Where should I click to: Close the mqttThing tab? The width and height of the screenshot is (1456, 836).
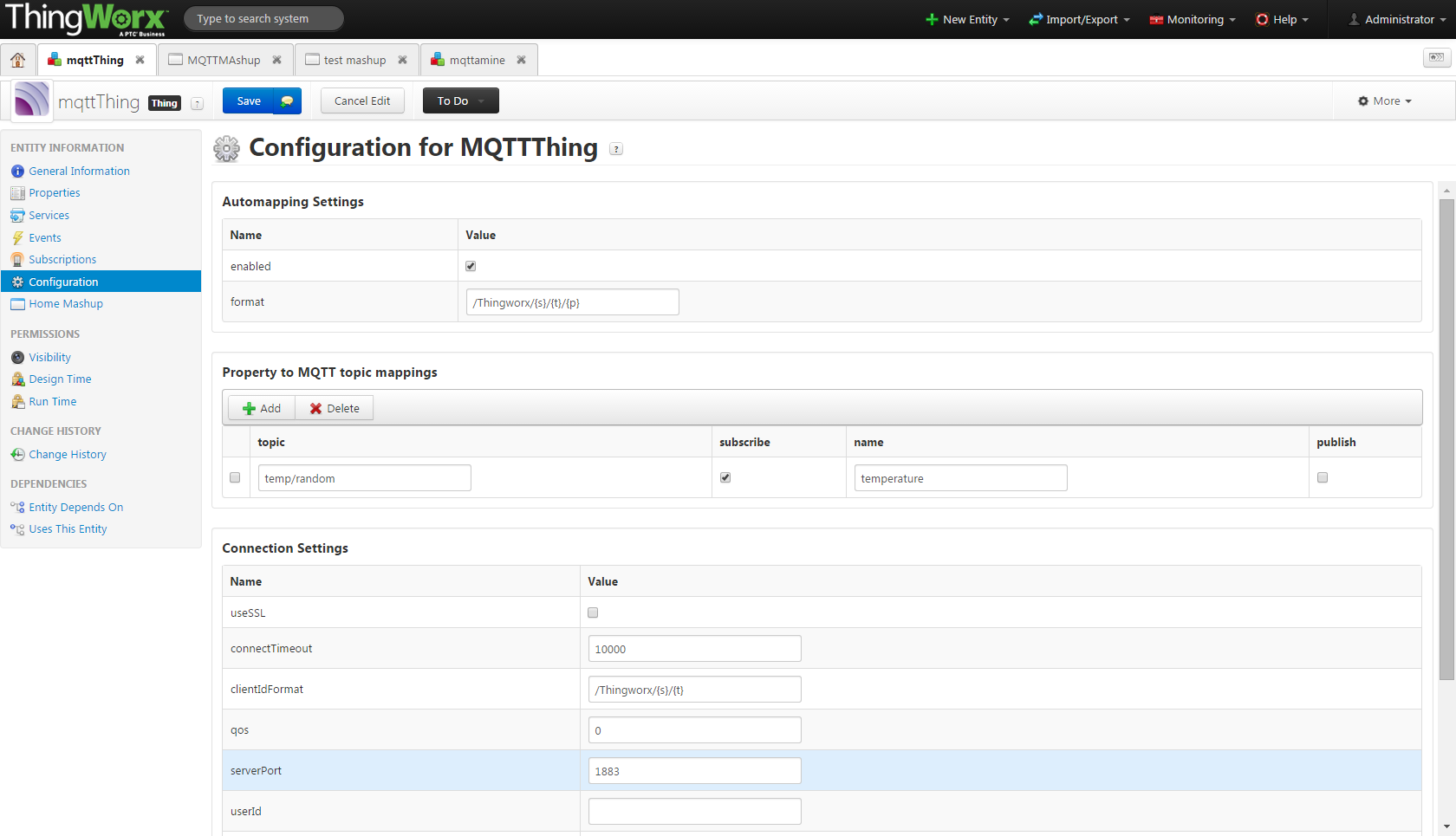click(x=140, y=60)
